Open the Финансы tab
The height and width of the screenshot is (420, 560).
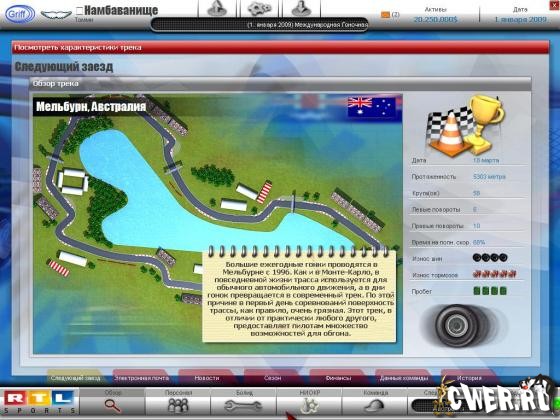point(338,378)
